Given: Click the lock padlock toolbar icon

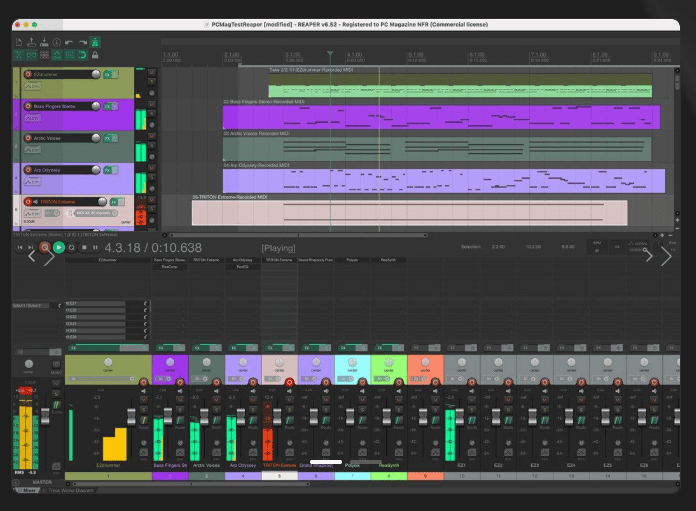Looking at the screenshot, I should click(x=95, y=55).
